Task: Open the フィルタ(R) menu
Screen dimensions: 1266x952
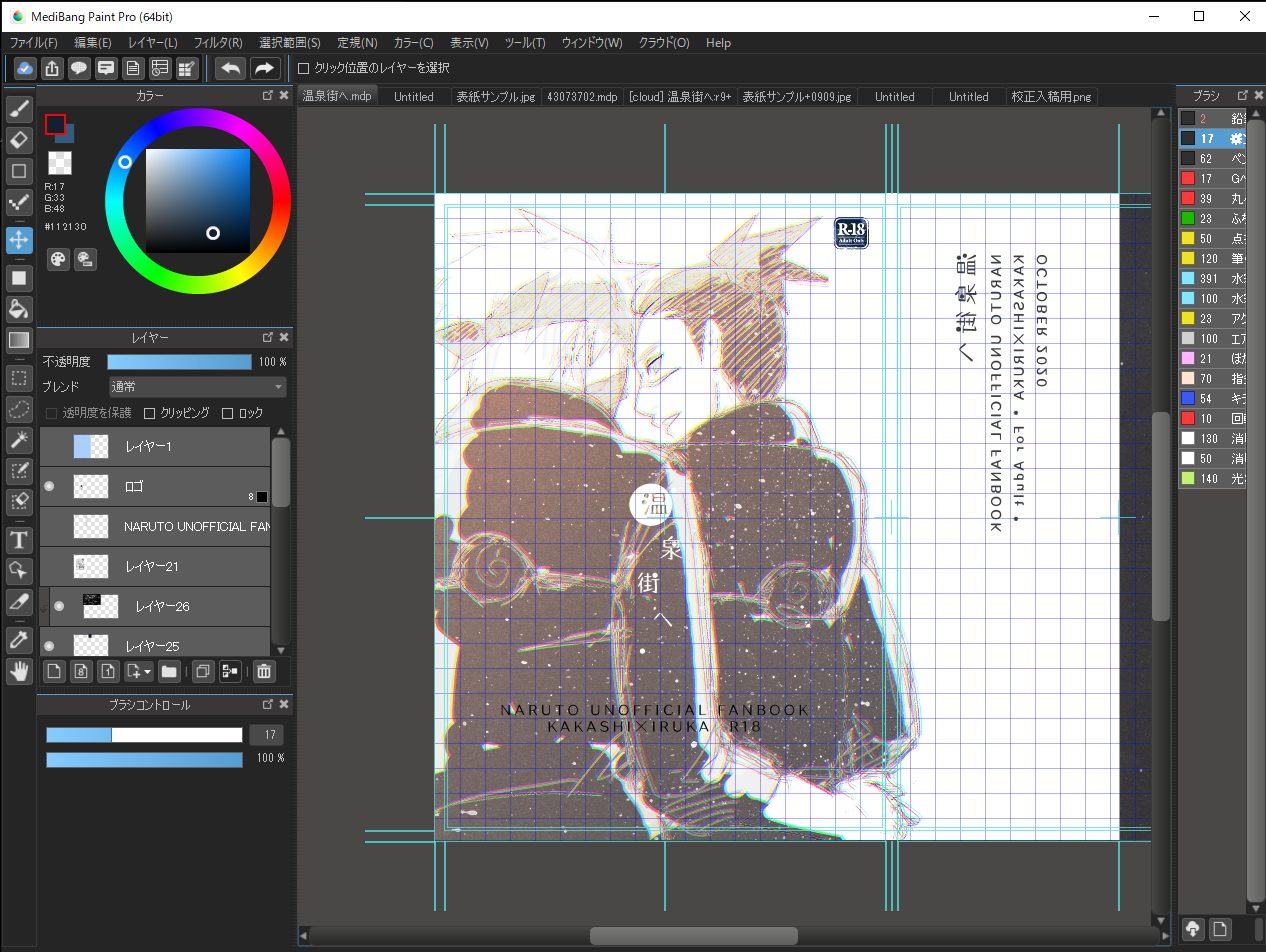Action: pyautogui.click(x=217, y=43)
